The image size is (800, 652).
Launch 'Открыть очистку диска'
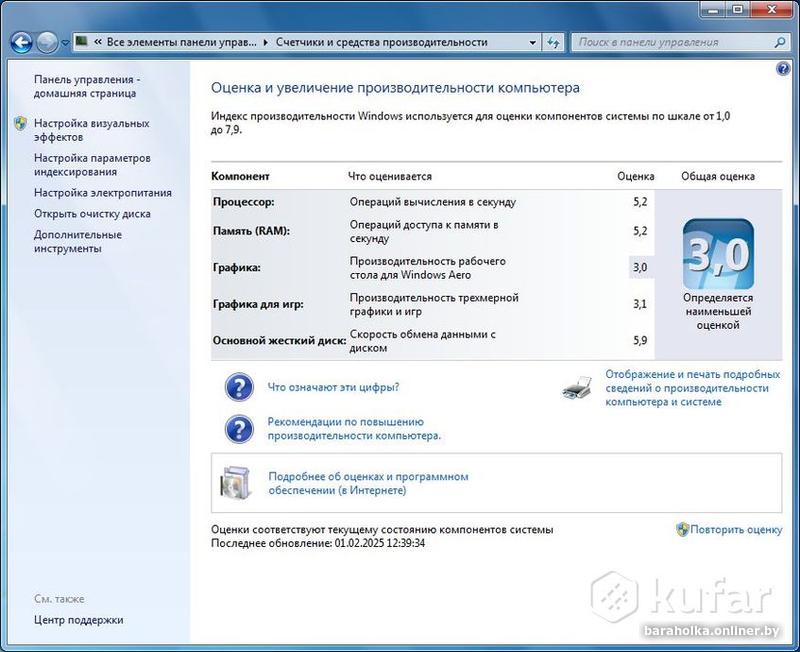click(92, 214)
